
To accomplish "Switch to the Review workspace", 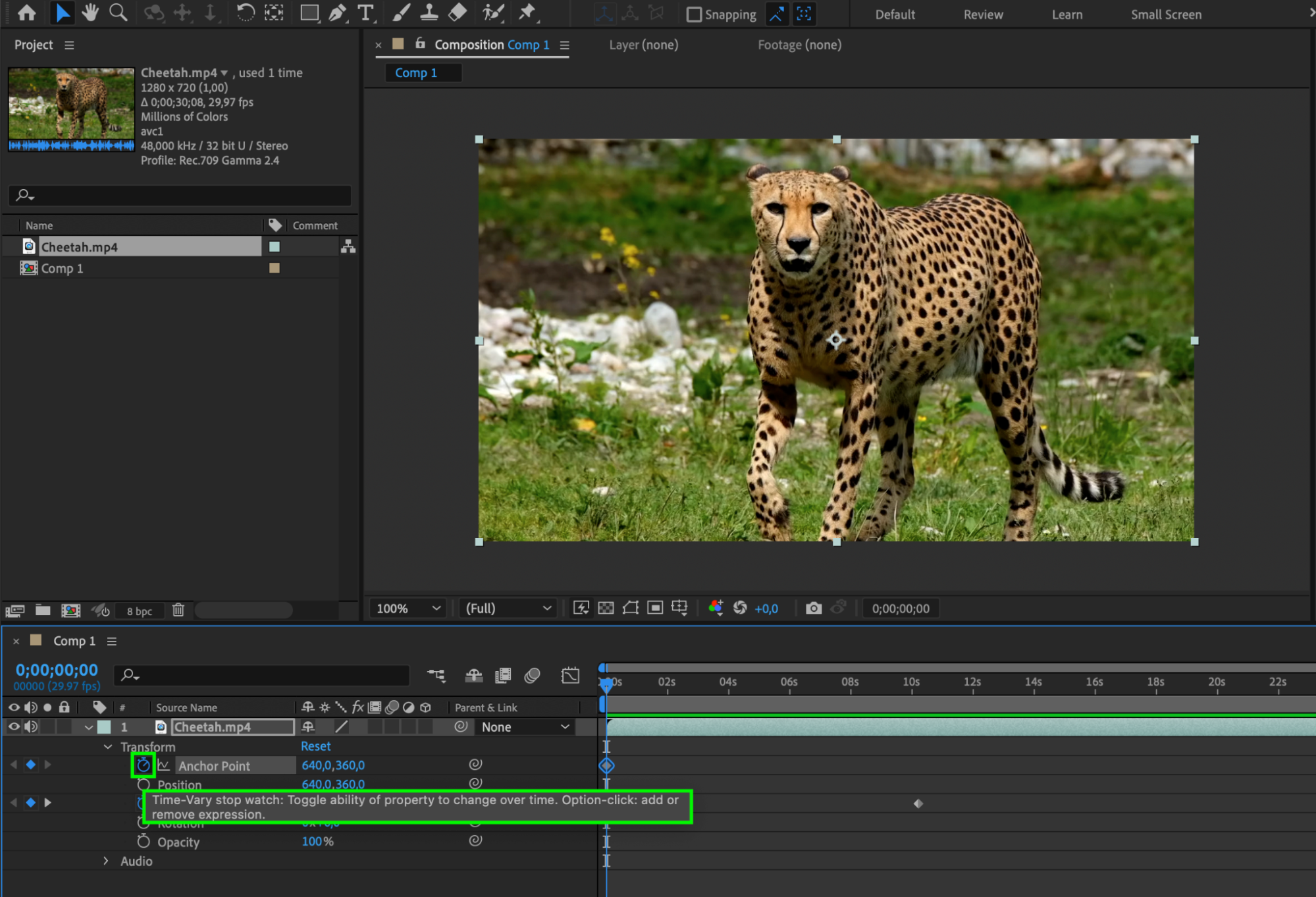I will (x=983, y=14).
